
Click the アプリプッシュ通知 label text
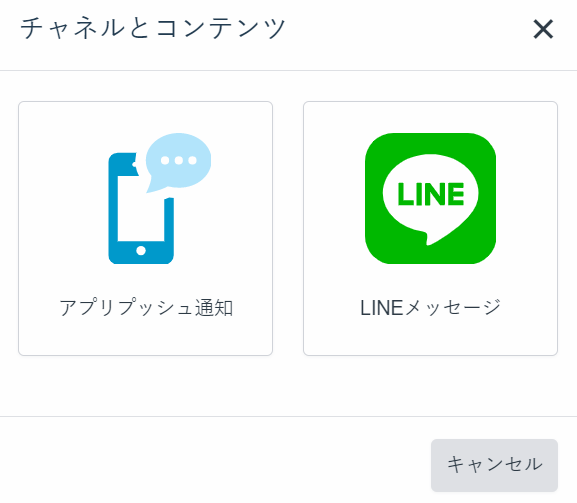(x=146, y=308)
